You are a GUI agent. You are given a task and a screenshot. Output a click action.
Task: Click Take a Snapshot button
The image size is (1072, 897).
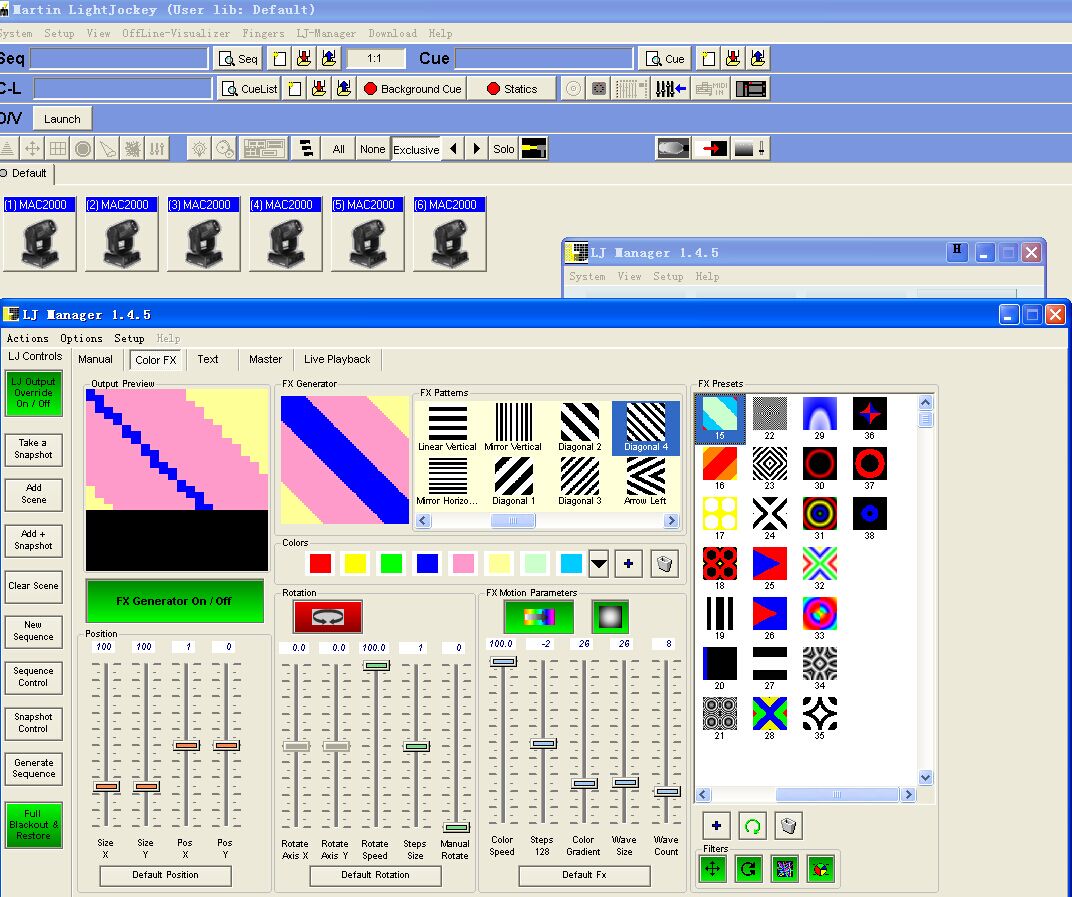[x=34, y=449]
